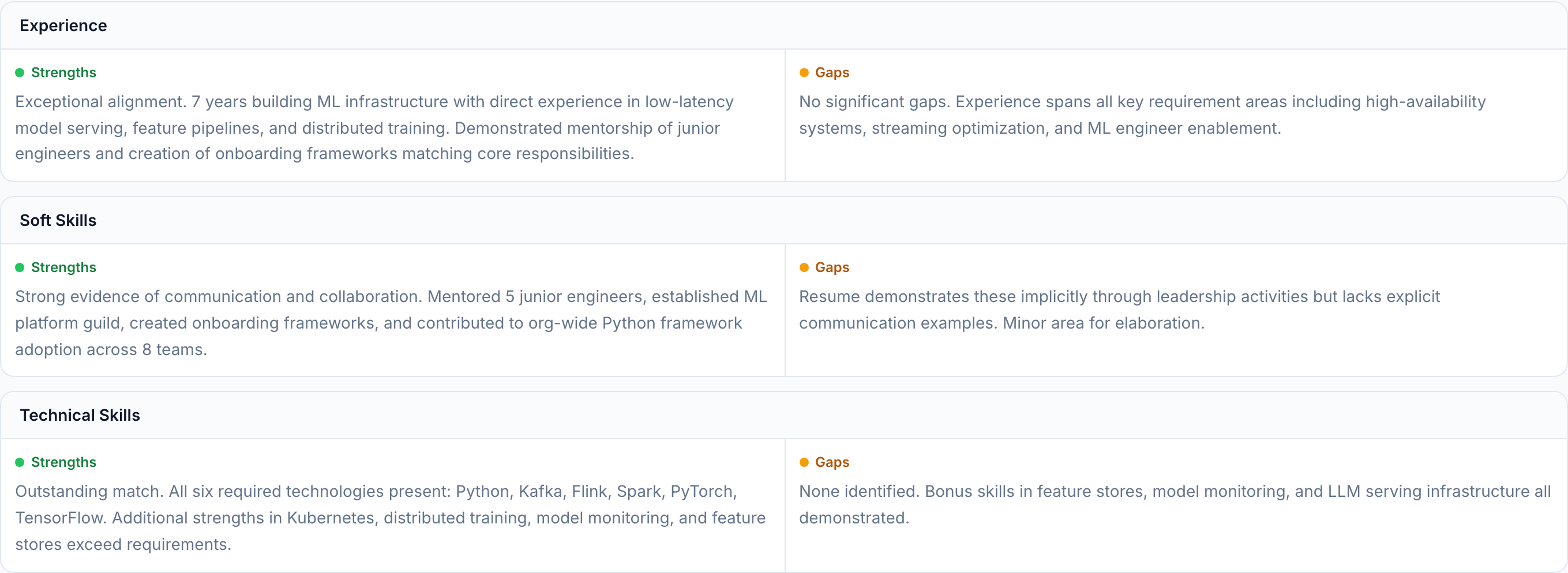
Task: Click the Strengths label in the Experience section
Action: click(x=63, y=73)
